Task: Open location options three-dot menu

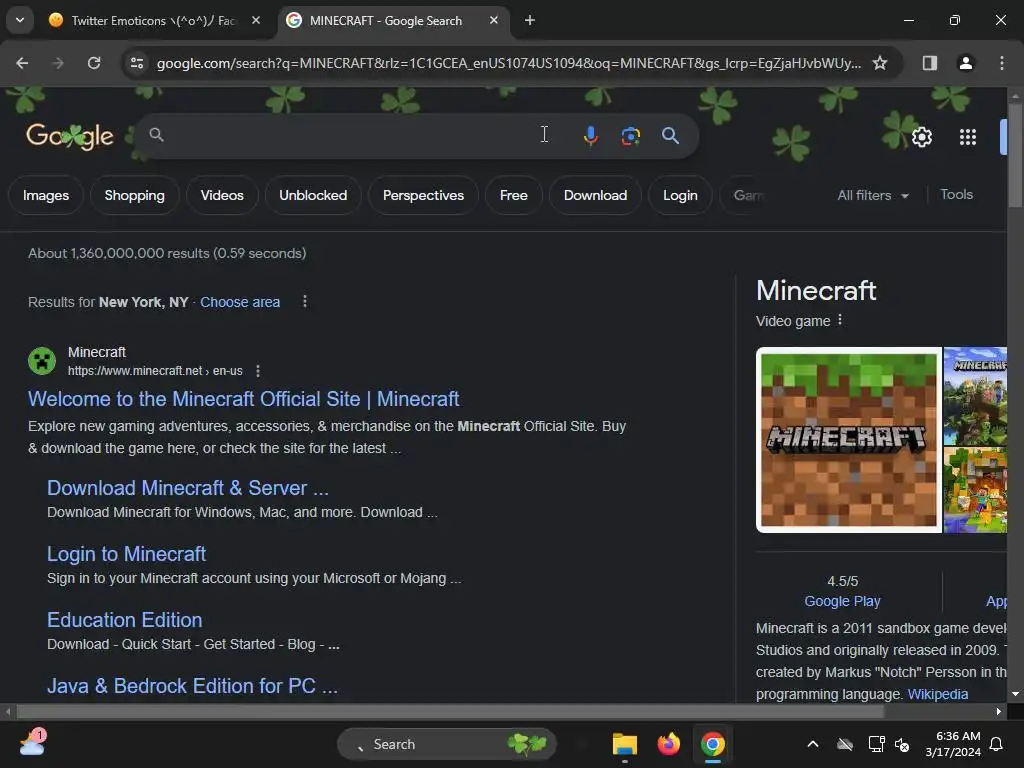Action: [304, 302]
